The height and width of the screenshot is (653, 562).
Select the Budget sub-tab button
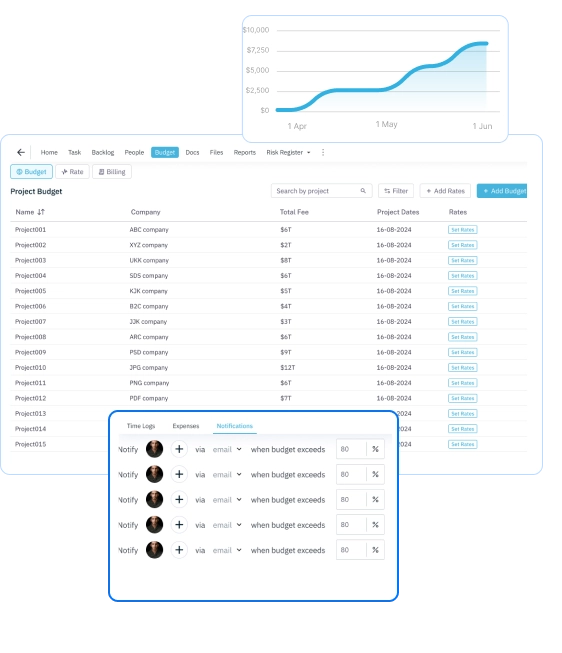[31, 172]
